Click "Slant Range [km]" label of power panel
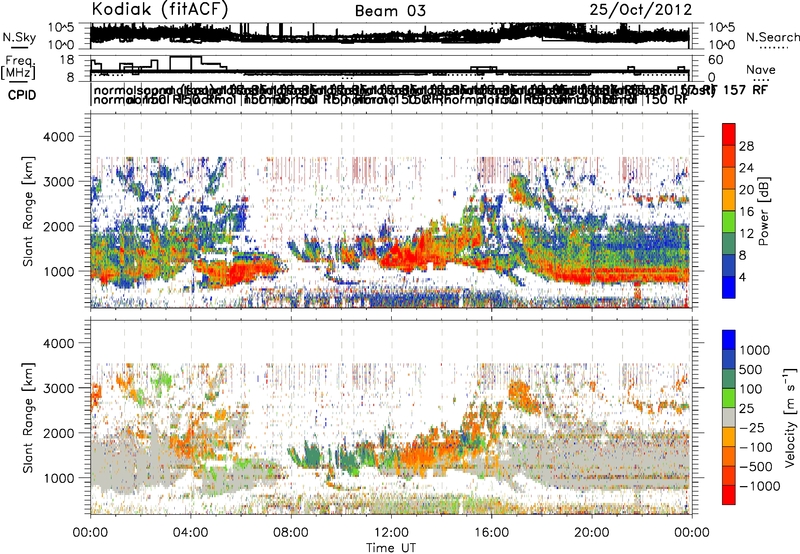Image resolution: width=800 pixels, height=554 pixels. (28, 211)
